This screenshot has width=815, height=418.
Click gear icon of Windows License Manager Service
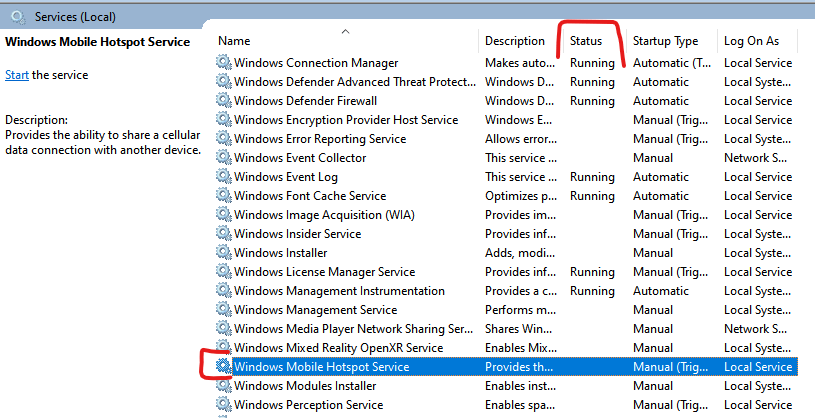point(224,271)
